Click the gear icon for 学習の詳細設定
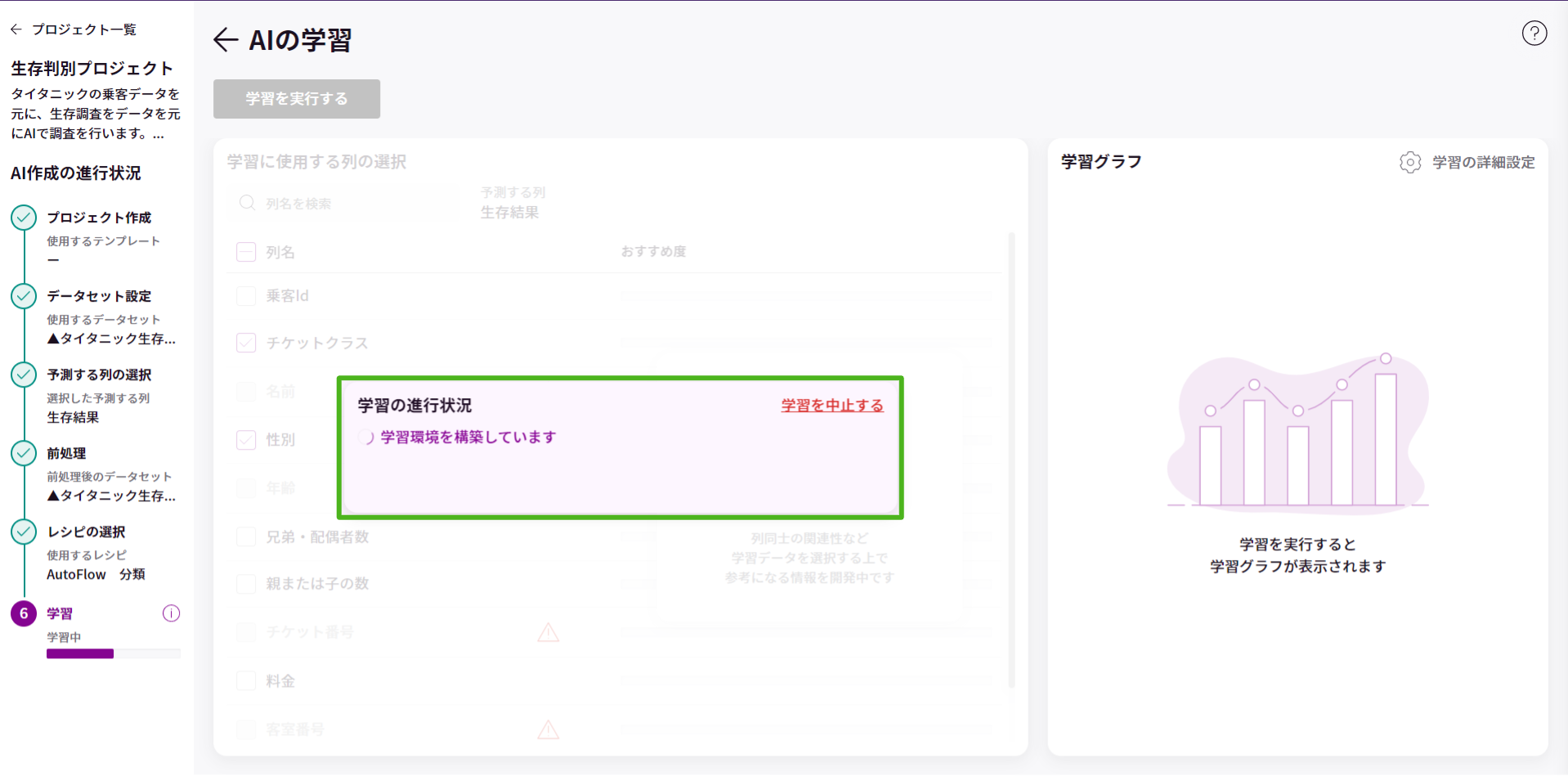 (x=1410, y=162)
